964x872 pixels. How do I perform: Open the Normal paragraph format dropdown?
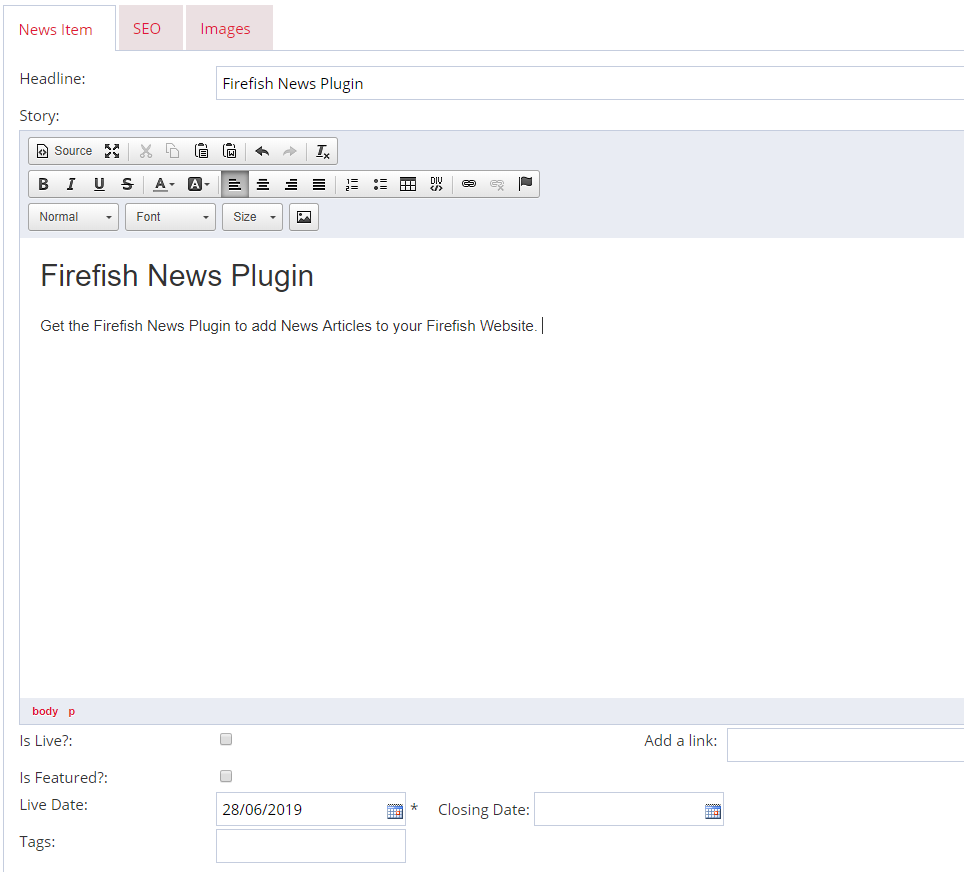pyautogui.click(x=73, y=217)
